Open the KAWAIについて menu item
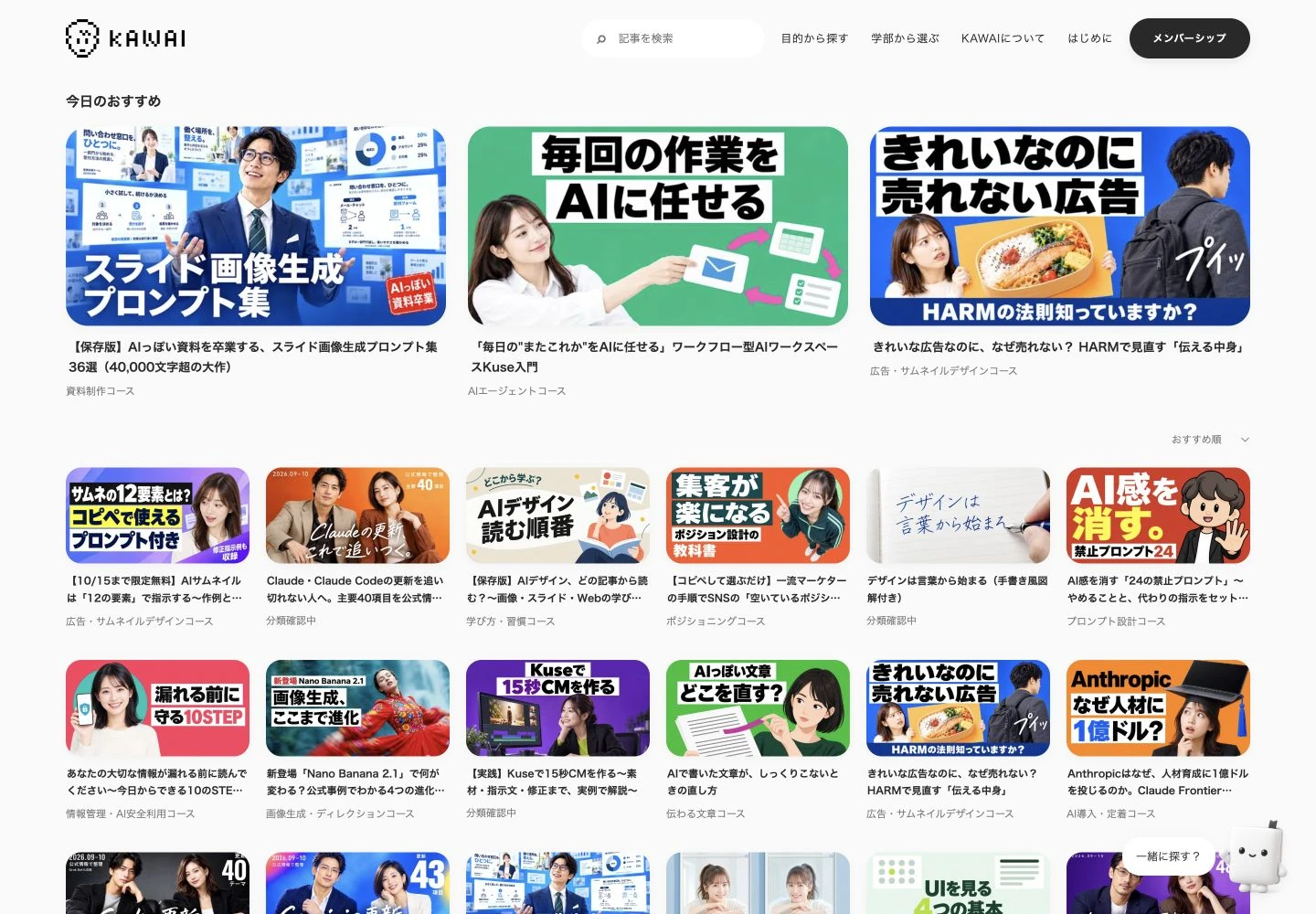The height and width of the screenshot is (914, 1316). coord(1003,38)
